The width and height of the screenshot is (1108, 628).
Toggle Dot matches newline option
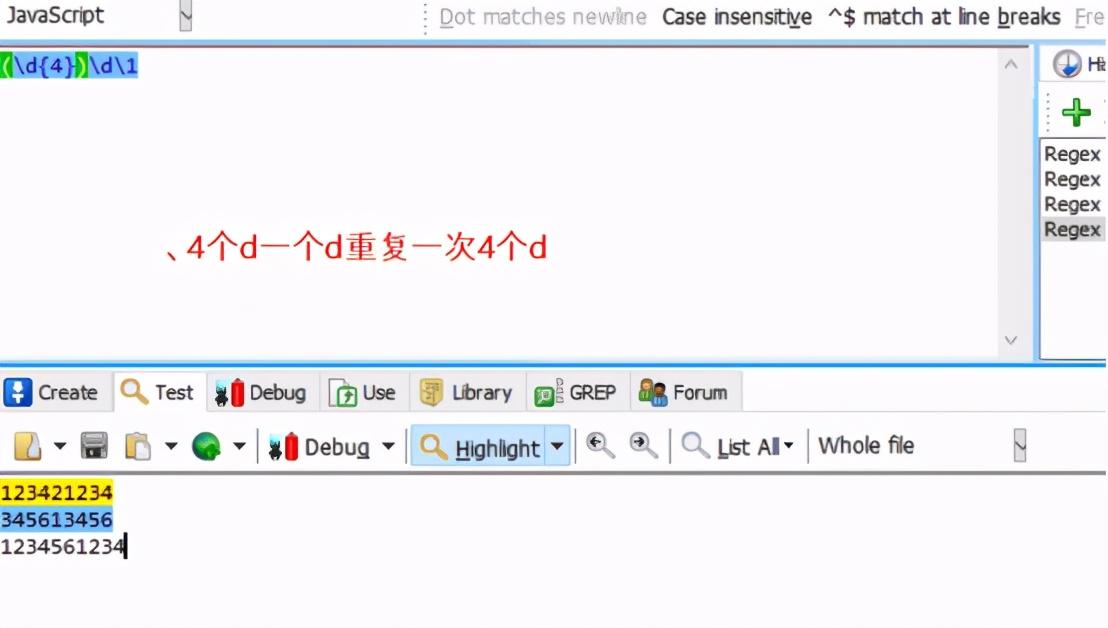[543, 17]
